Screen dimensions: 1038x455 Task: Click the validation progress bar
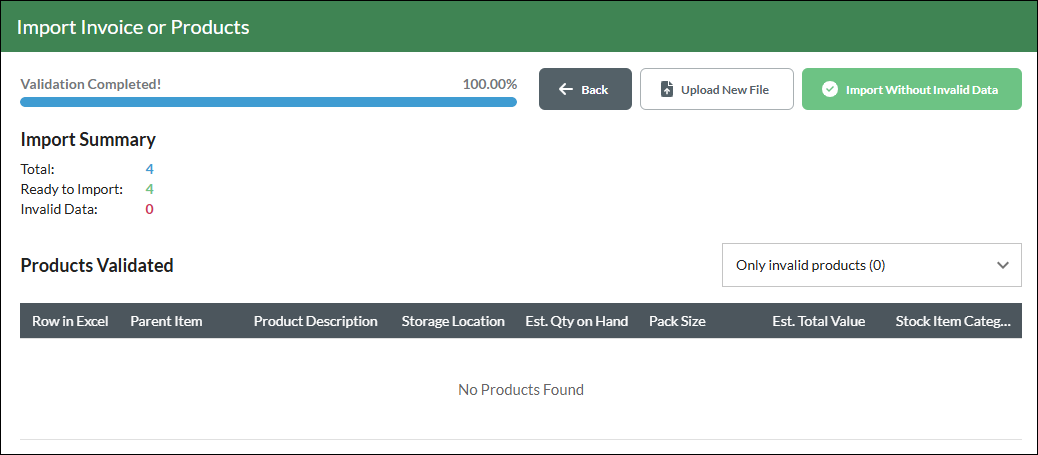(268, 102)
